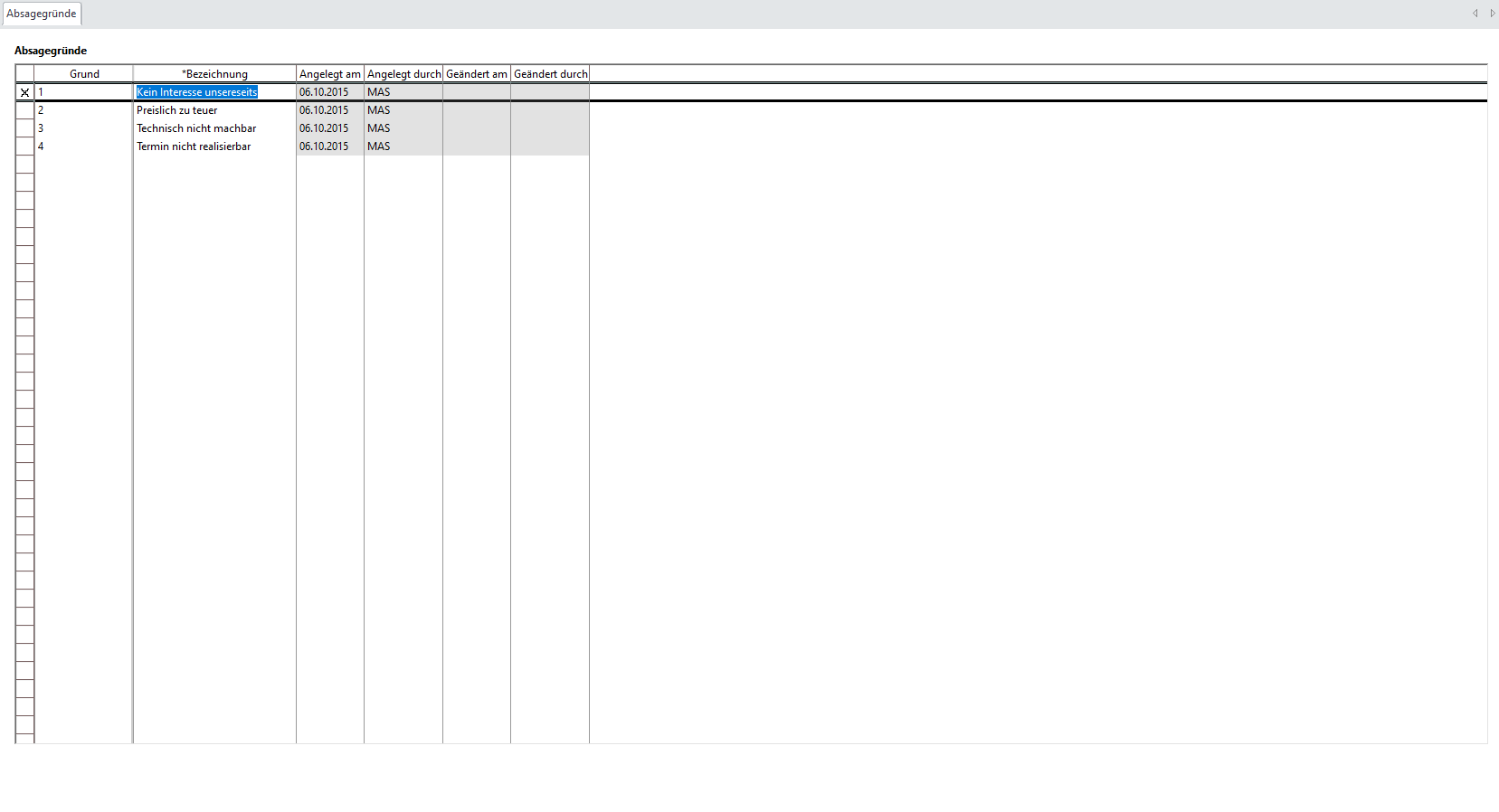Image resolution: width=1499 pixels, height=812 pixels.
Task: Select the 'Preislich zu teuer' entry
Action: (x=177, y=110)
